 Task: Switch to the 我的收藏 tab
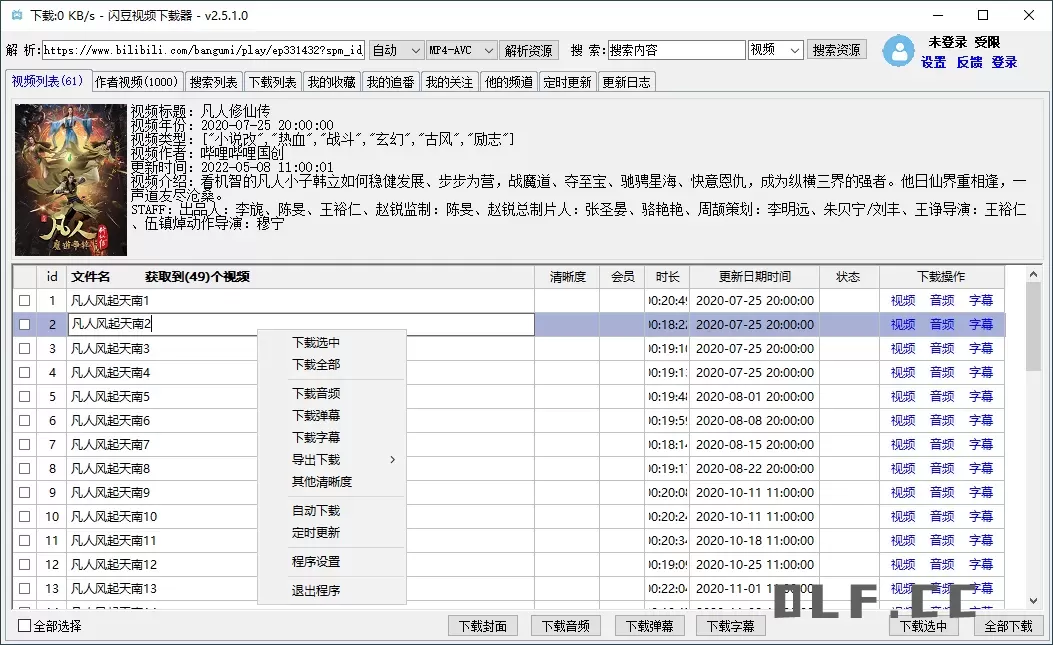(x=331, y=82)
